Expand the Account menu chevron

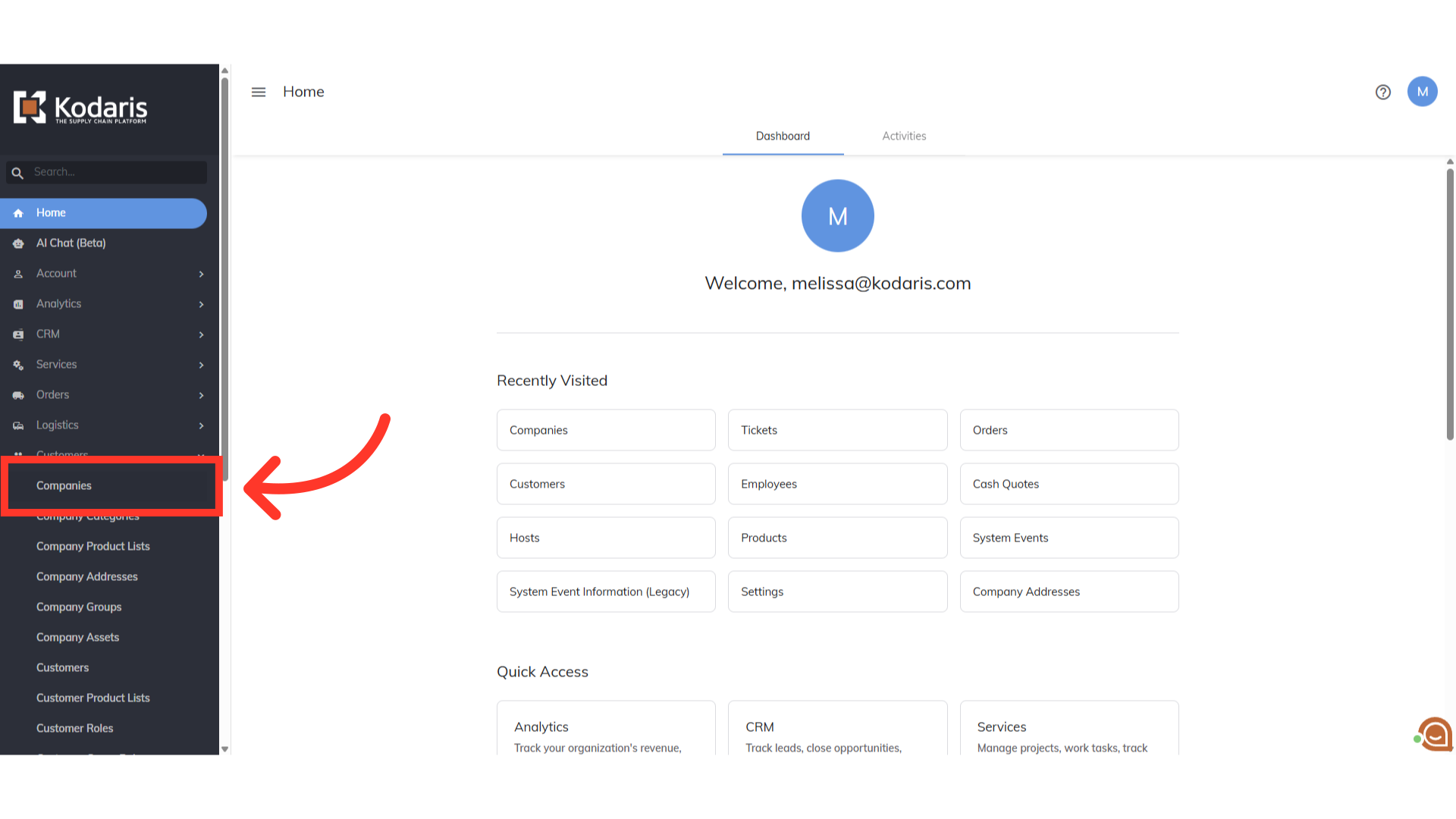point(201,274)
